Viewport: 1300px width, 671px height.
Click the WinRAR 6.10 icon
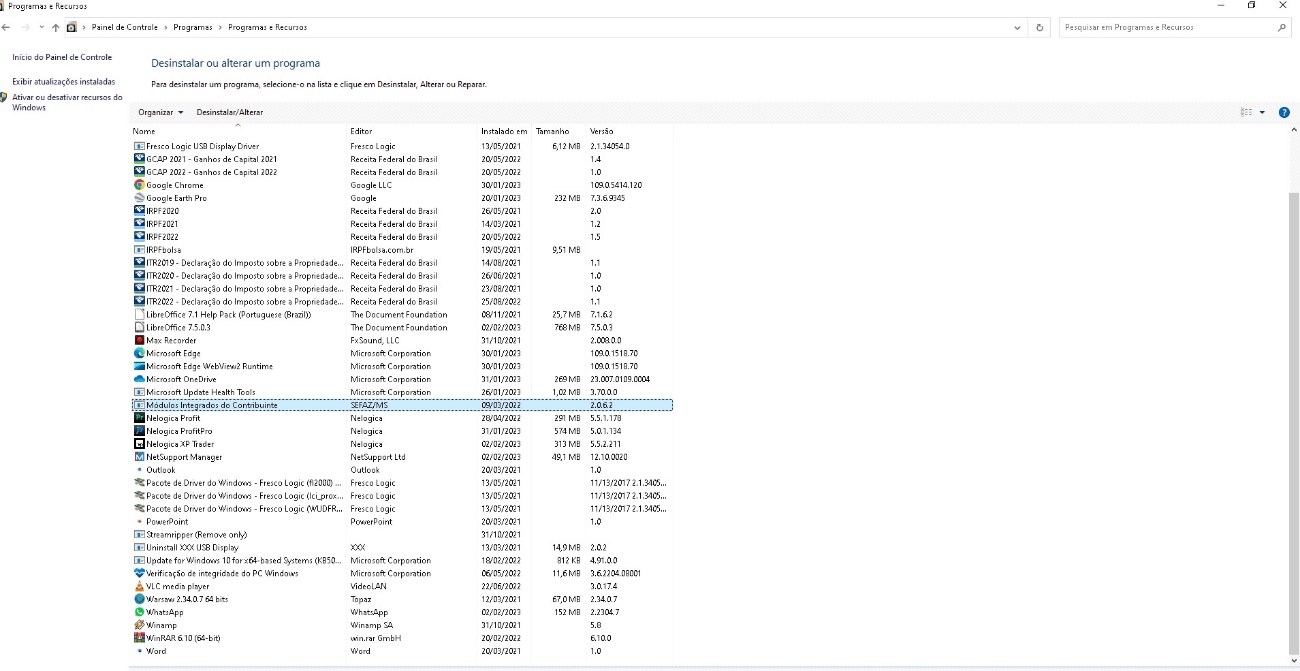click(x=139, y=638)
